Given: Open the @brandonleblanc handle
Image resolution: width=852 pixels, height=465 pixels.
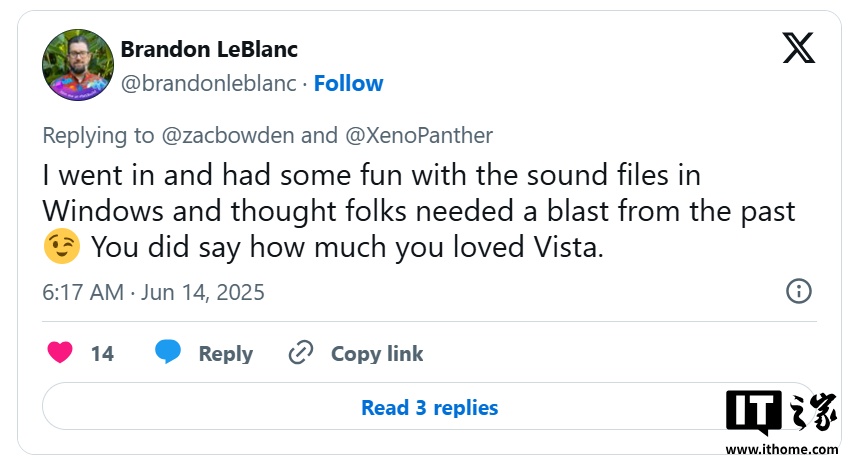Looking at the screenshot, I should point(209,83).
